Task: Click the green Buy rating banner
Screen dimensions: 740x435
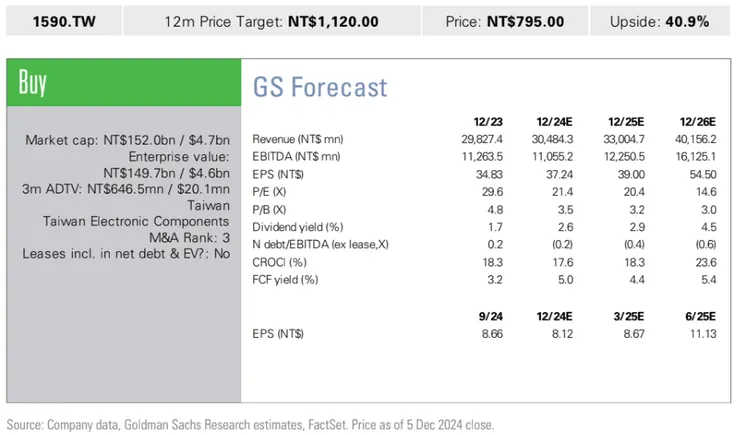Action: pyautogui.click(x=124, y=83)
